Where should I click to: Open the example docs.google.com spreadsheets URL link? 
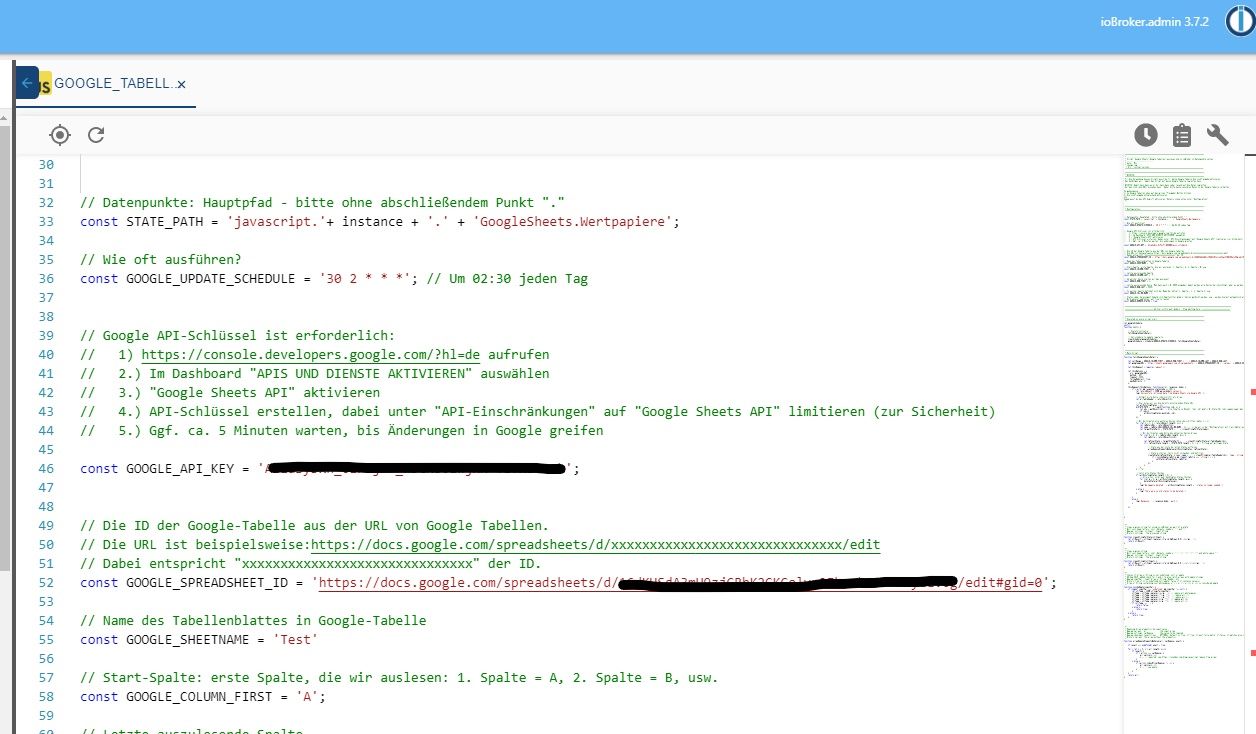click(595, 544)
